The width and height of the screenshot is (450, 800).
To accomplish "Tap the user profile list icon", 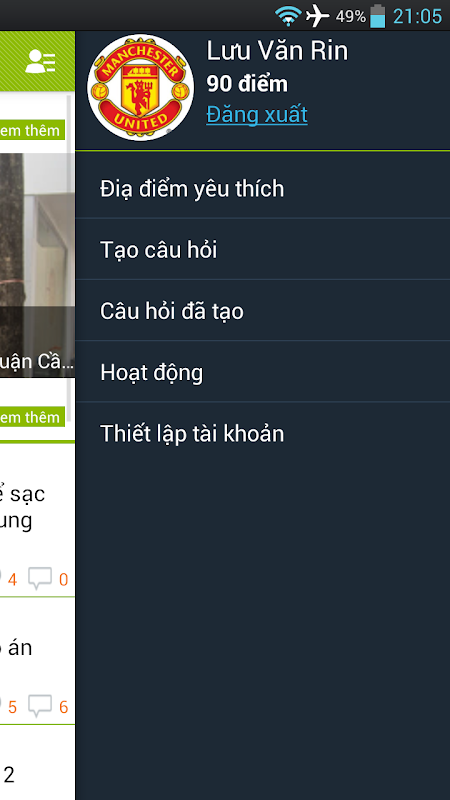I will [40, 61].
